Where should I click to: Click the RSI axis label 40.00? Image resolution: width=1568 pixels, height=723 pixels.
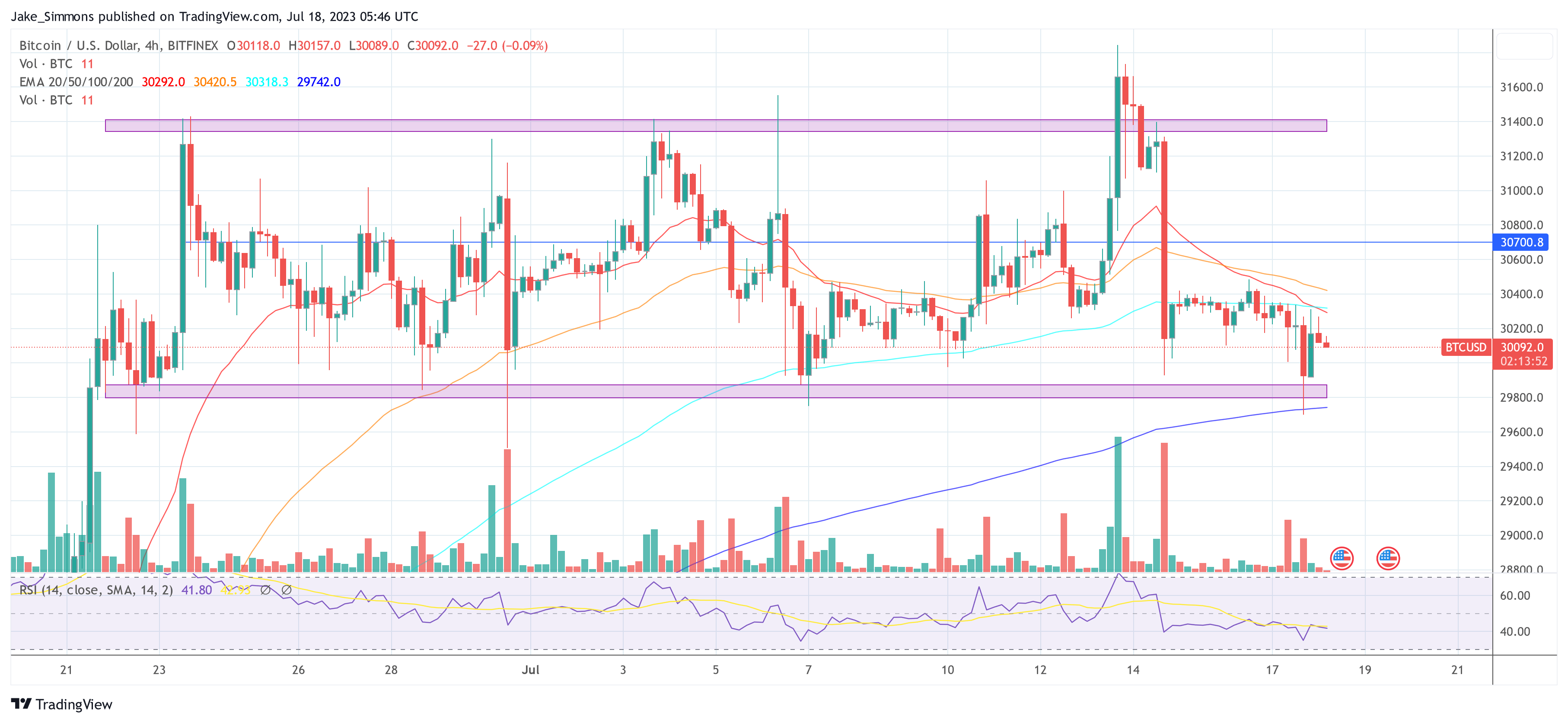(1514, 632)
